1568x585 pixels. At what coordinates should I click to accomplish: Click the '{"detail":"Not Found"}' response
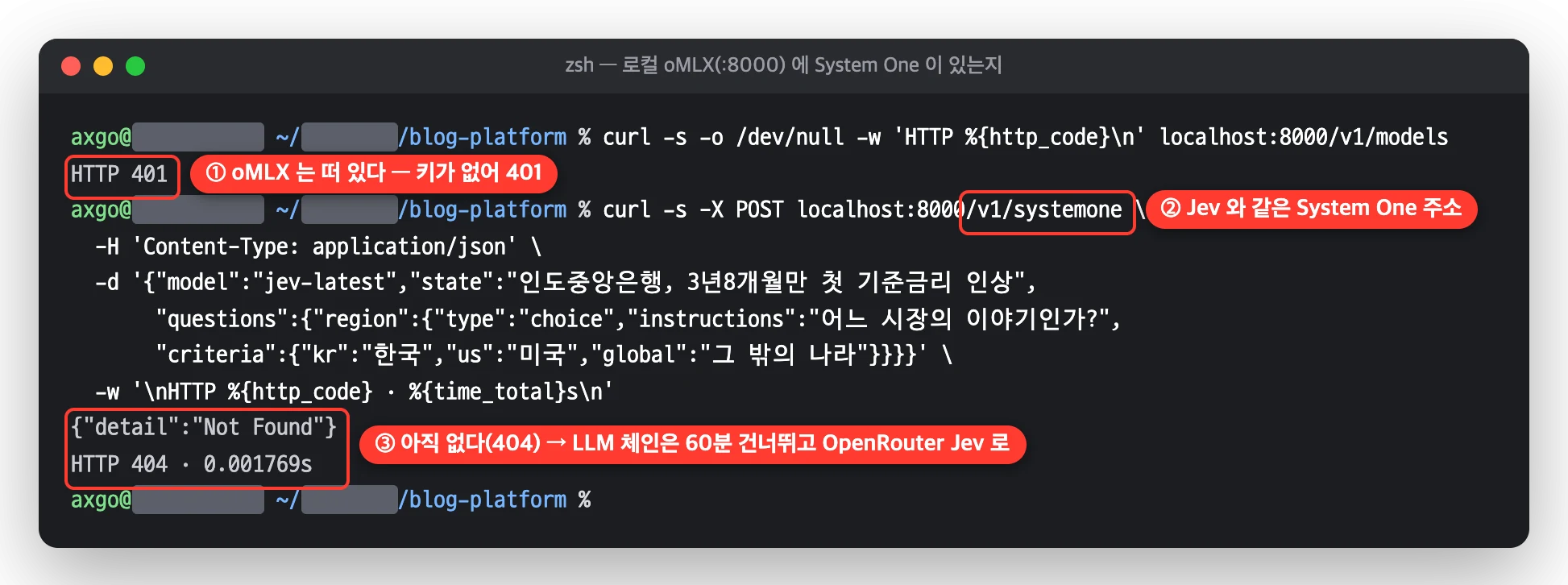click(204, 427)
